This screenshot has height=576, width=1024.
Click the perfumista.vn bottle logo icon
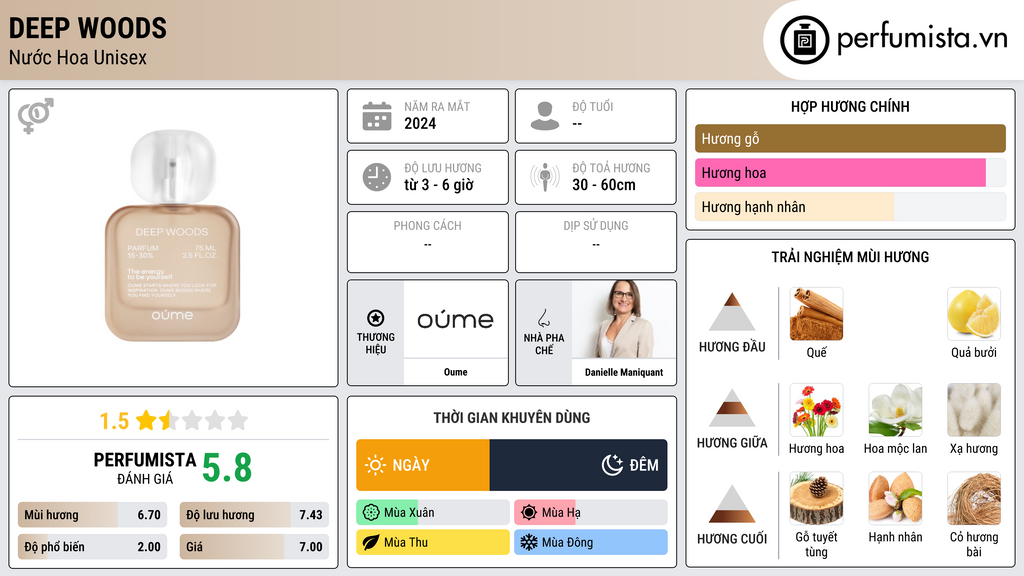[x=804, y=40]
